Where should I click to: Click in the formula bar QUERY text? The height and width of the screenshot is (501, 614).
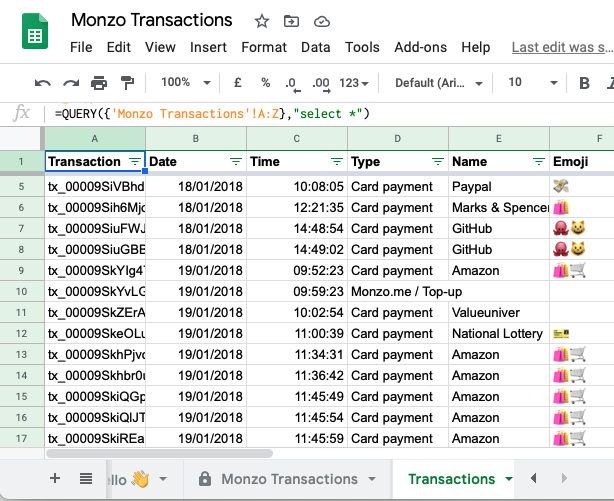point(212,114)
